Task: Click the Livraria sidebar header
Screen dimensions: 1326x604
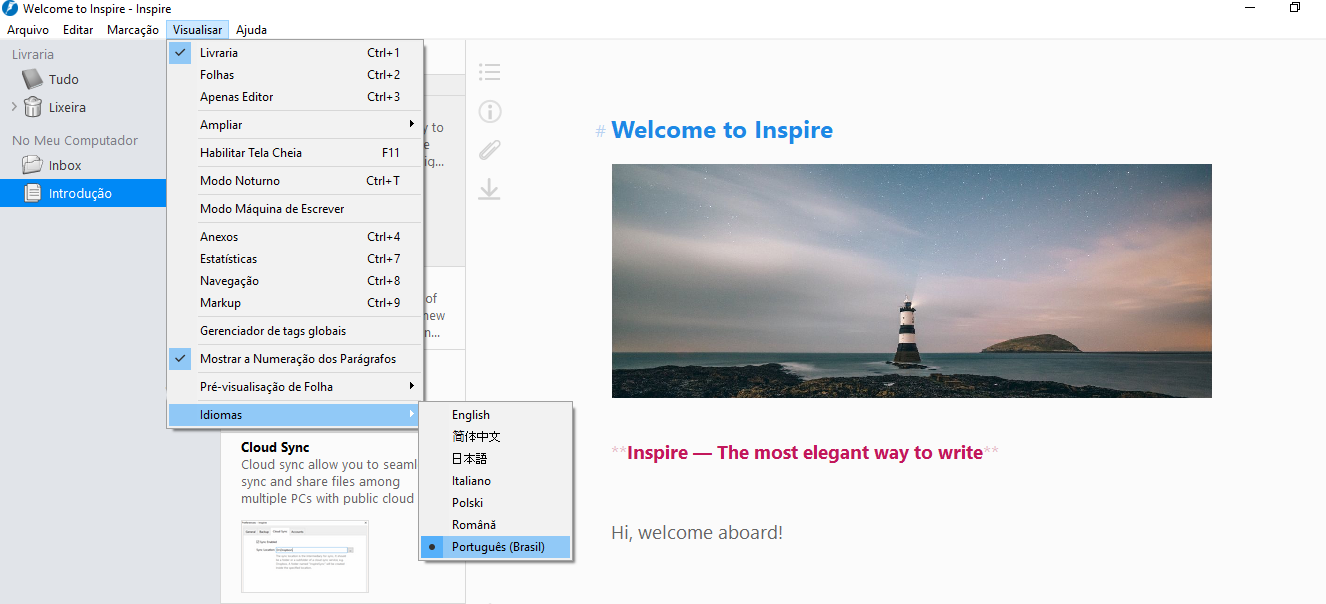Action: click(x=33, y=55)
